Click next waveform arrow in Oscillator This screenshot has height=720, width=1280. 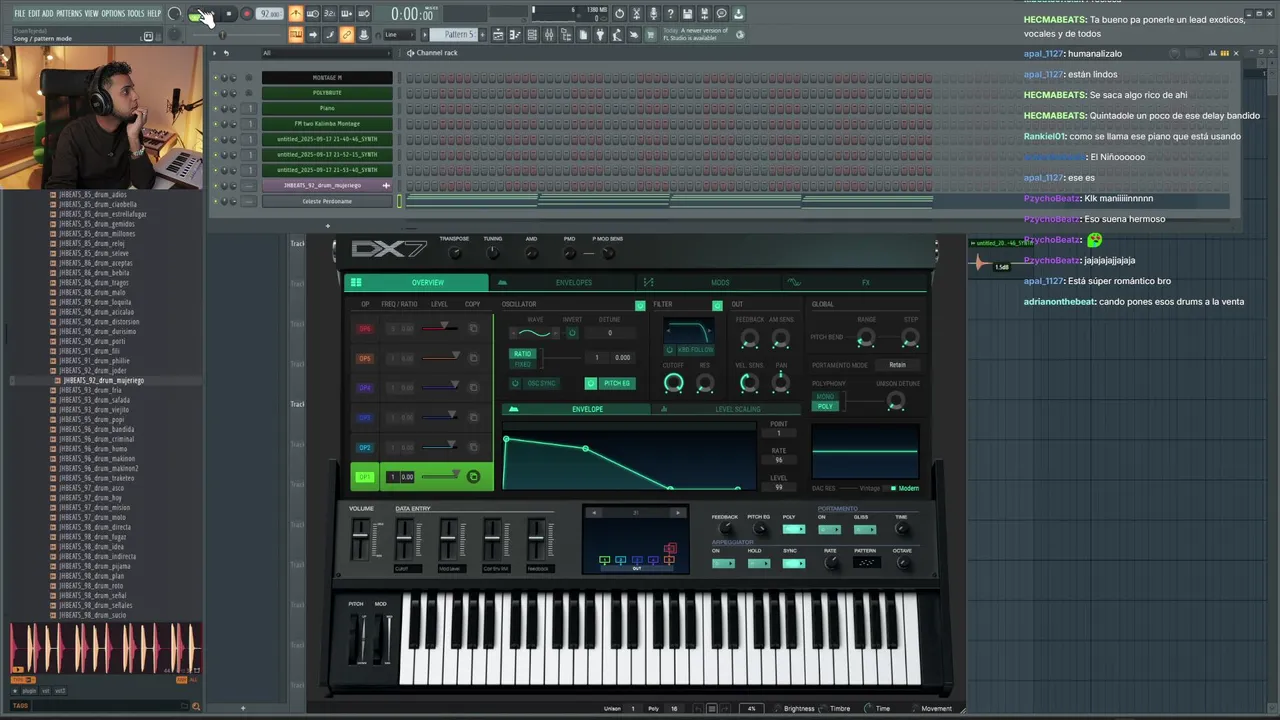coord(555,334)
